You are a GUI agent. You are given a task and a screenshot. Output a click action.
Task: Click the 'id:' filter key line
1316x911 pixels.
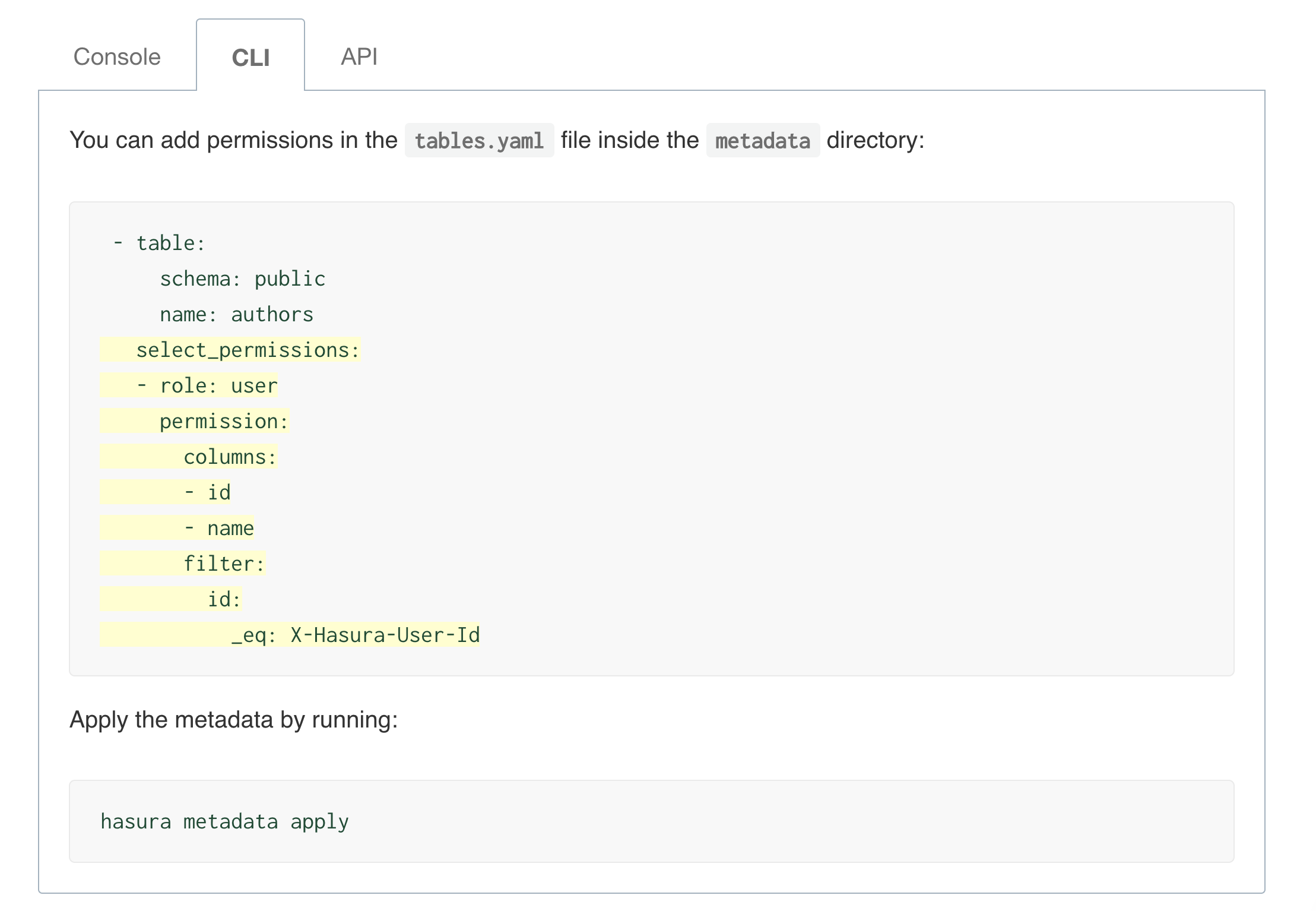(171, 600)
